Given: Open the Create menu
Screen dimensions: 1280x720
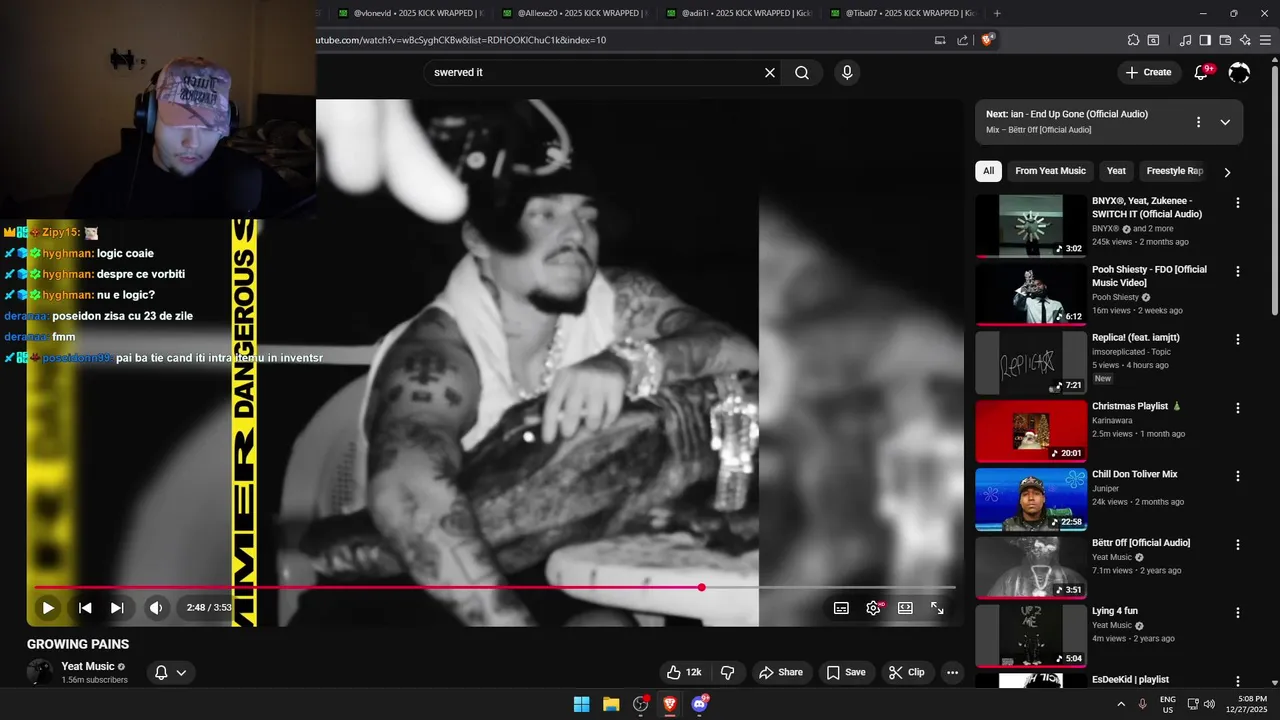Looking at the screenshot, I should 1148,72.
